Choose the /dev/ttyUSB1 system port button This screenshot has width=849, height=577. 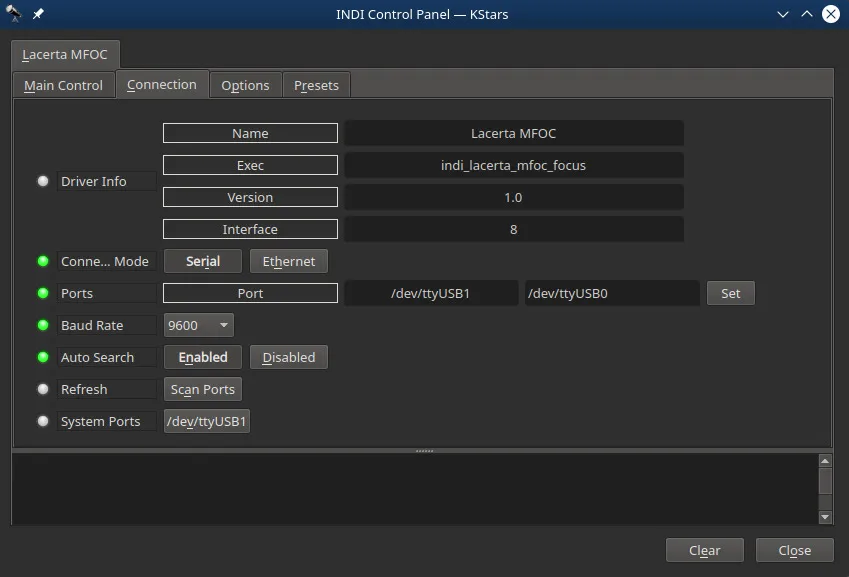pyautogui.click(x=207, y=421)
